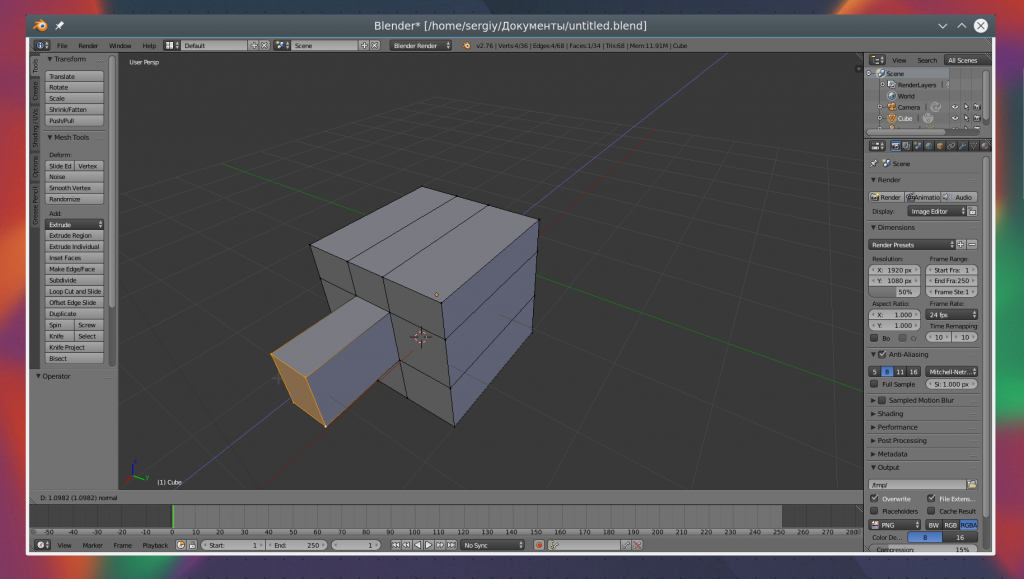This screenshot has width=1024, height=579.
Task: Jump to the first frame in timeline
Action: (396, 545)
